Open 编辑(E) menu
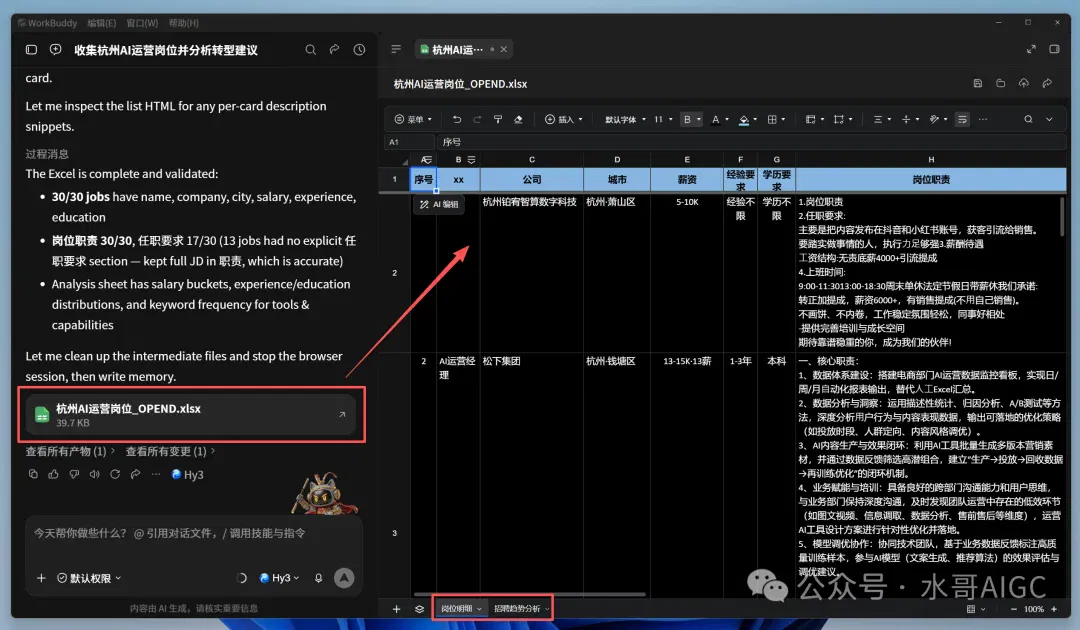This screenshot has height=630, width=1080. [x=101, y=23]
